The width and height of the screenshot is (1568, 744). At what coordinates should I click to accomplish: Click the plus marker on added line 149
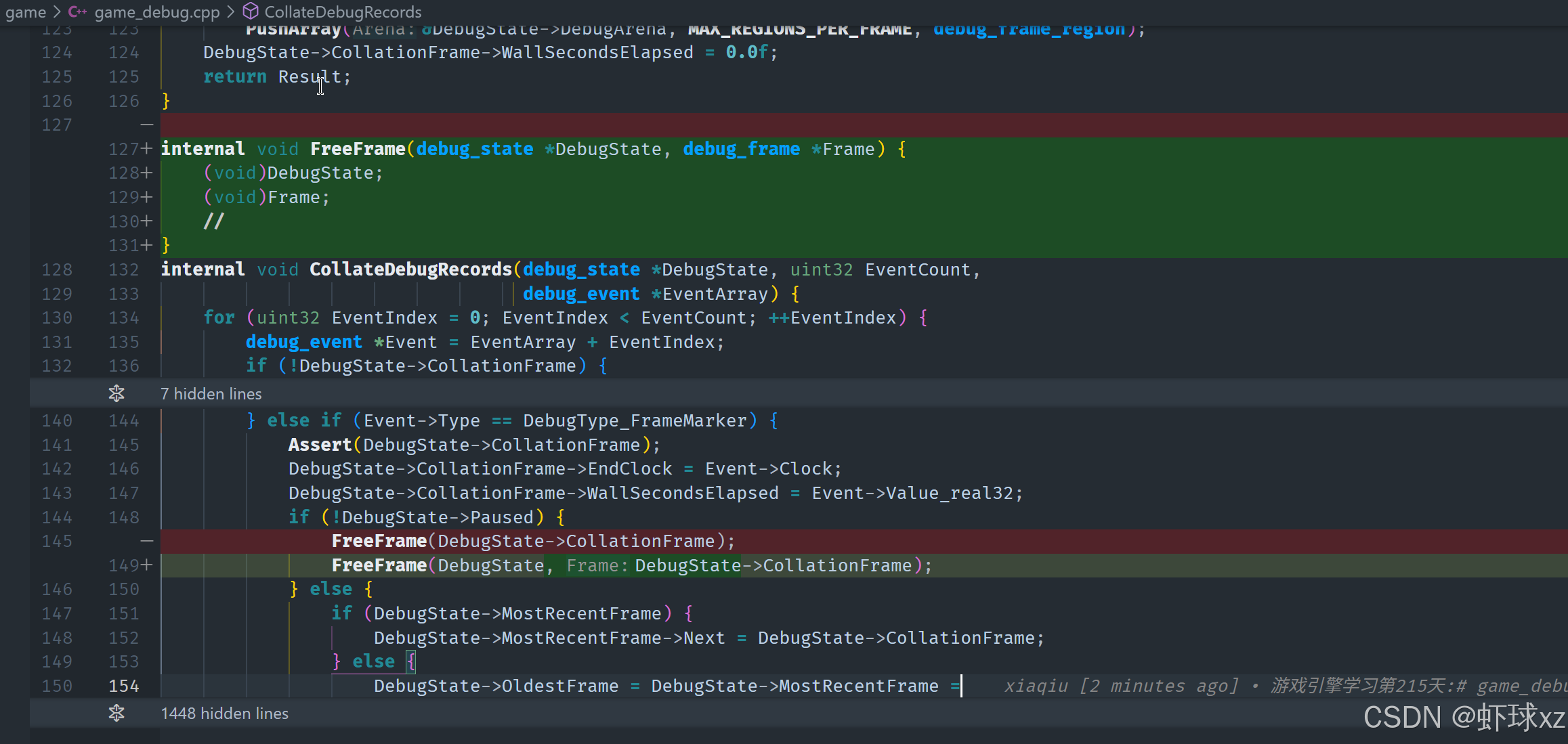click(x=146, y=565)
